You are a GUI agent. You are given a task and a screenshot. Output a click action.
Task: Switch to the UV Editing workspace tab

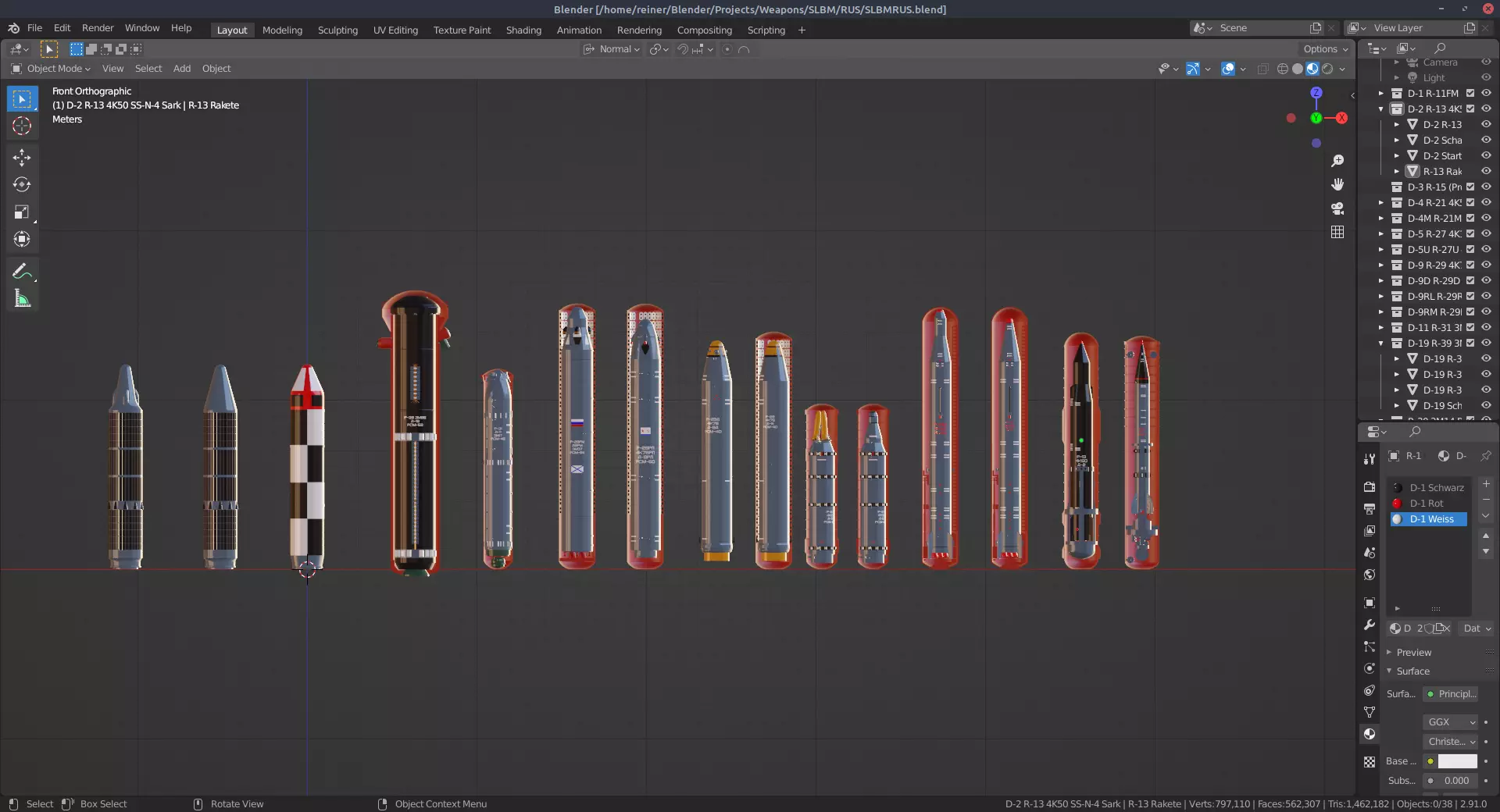click(x=395, y=30)
